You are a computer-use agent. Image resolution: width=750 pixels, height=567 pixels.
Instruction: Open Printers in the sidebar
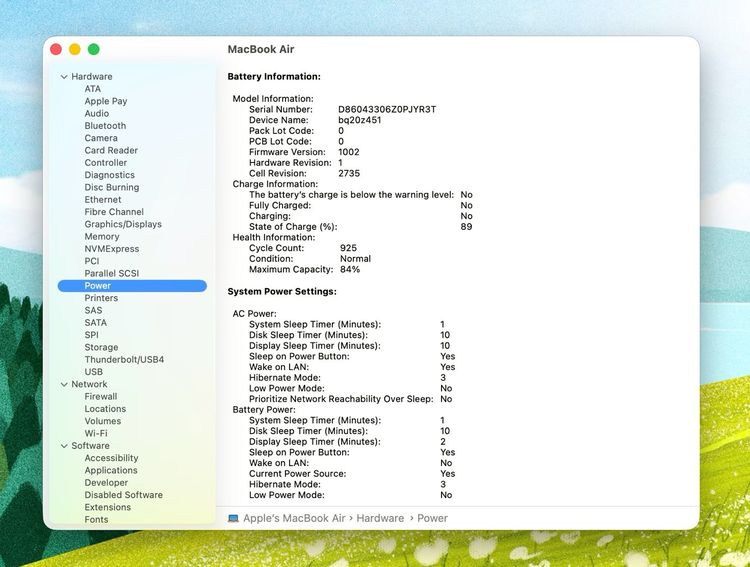(101, 298)
